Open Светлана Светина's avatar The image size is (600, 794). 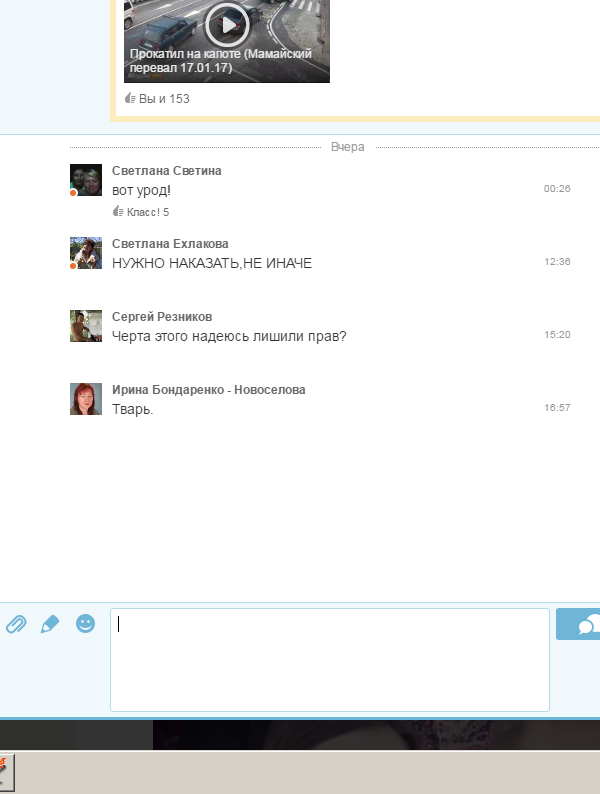[x=86, y=180]
